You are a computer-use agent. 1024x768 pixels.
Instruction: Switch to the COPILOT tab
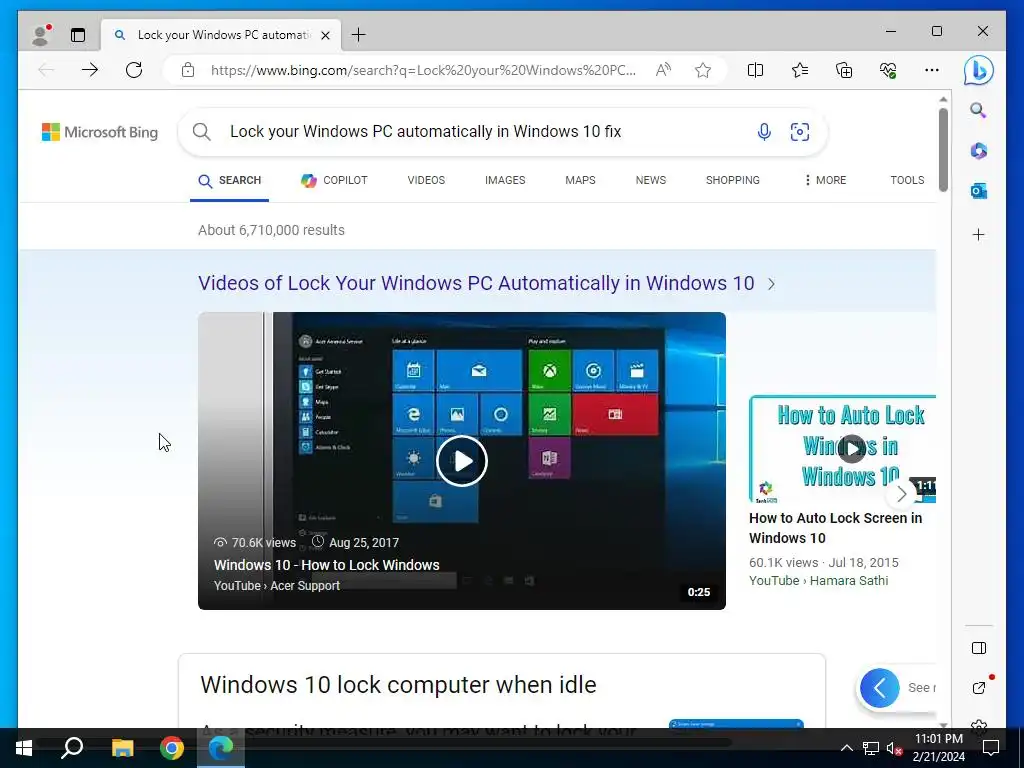pyautogui.click(x=334, y=180)
